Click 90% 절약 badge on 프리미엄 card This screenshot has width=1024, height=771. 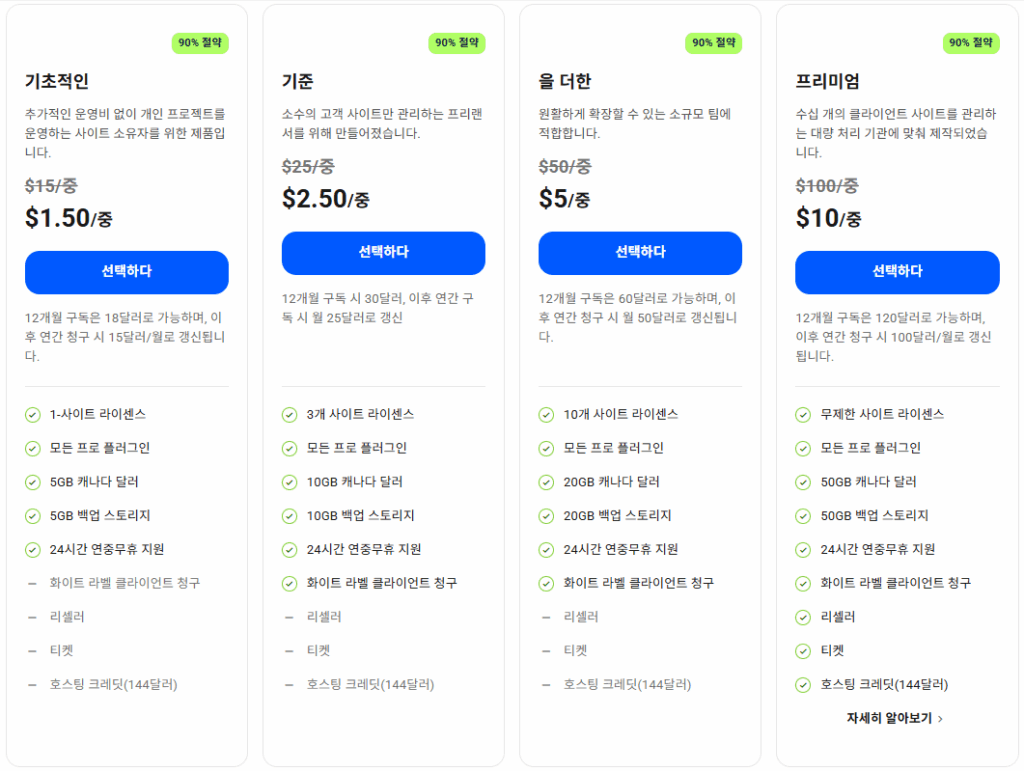[971, 43]
